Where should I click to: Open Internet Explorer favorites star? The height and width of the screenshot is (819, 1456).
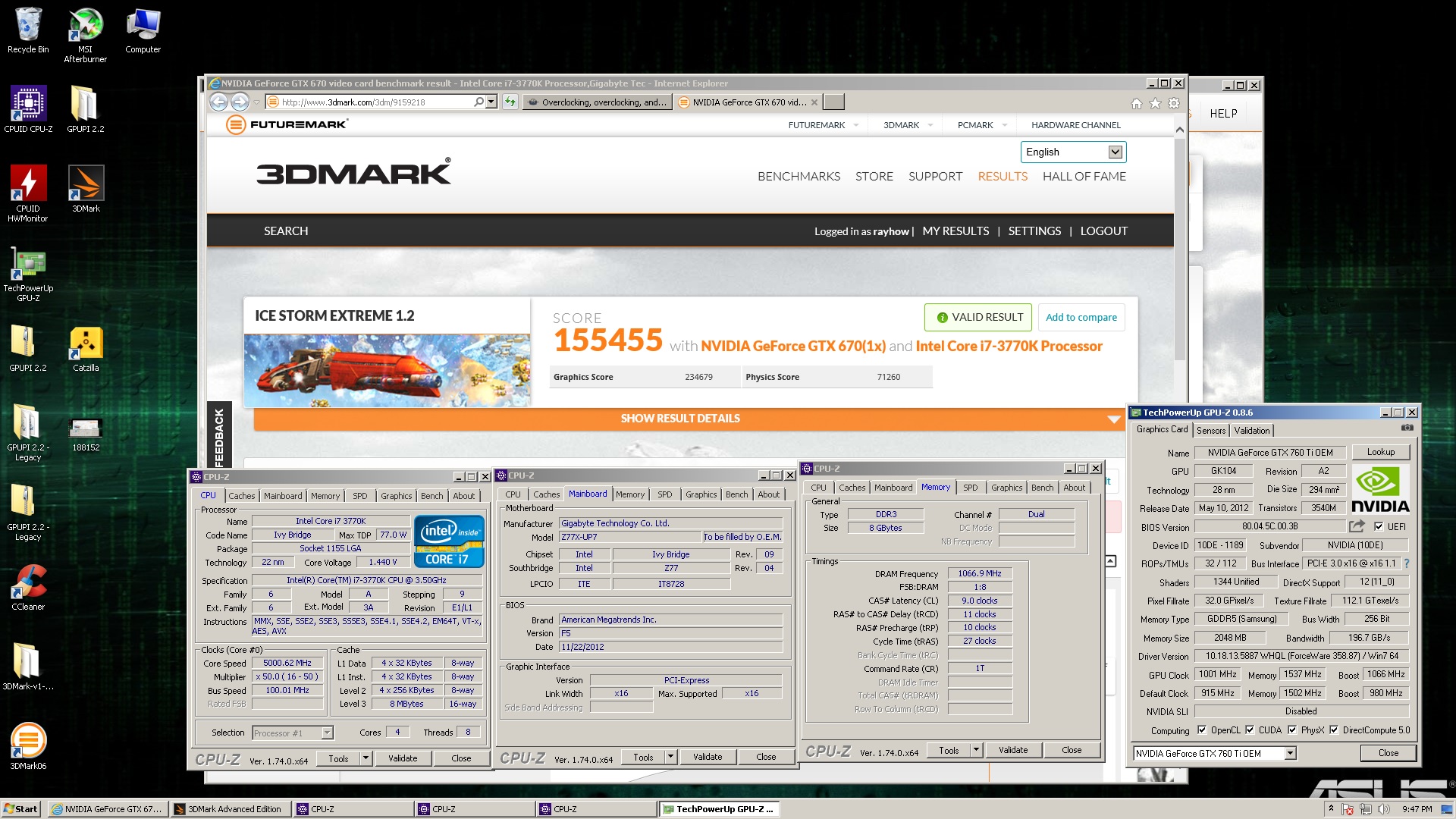click(1155, 103)
